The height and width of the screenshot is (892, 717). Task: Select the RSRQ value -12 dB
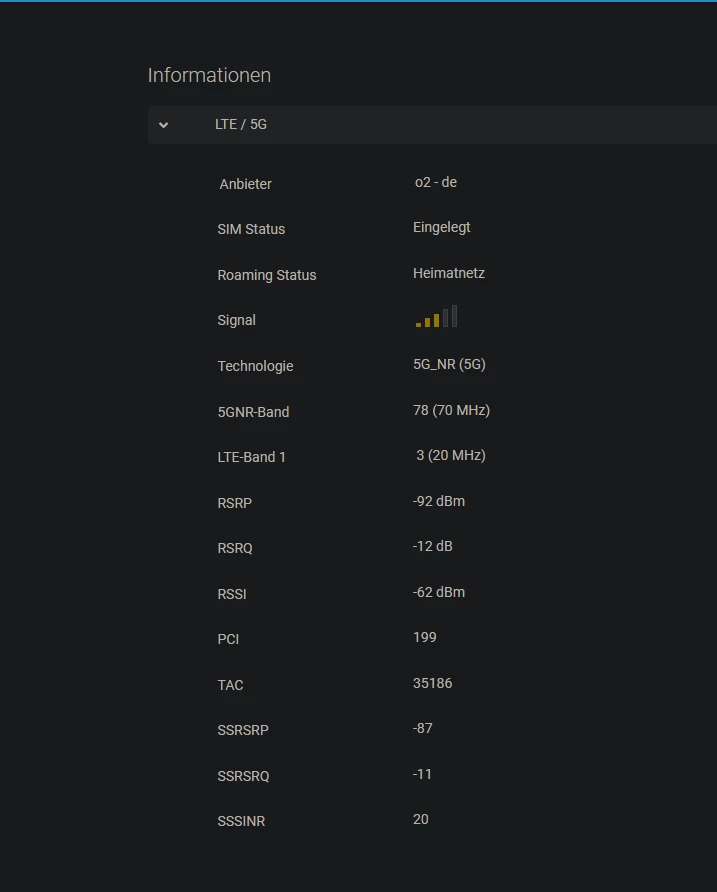432,546
